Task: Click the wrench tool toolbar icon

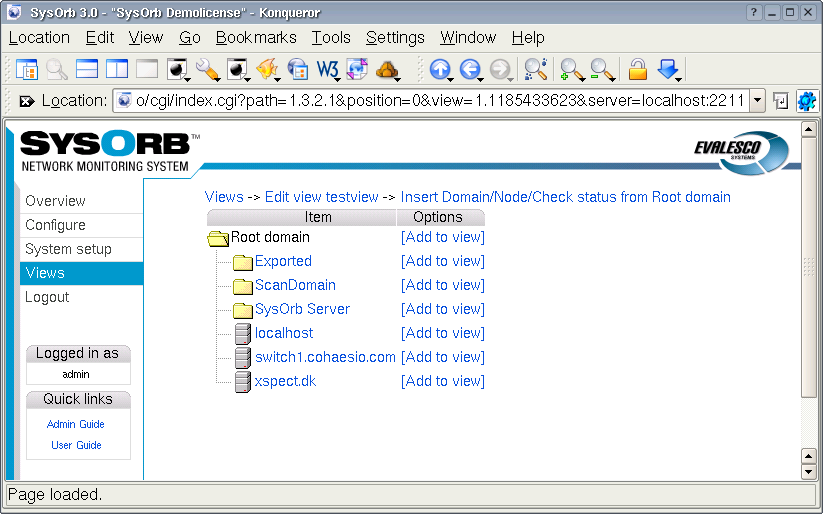Action: point(207,69)
